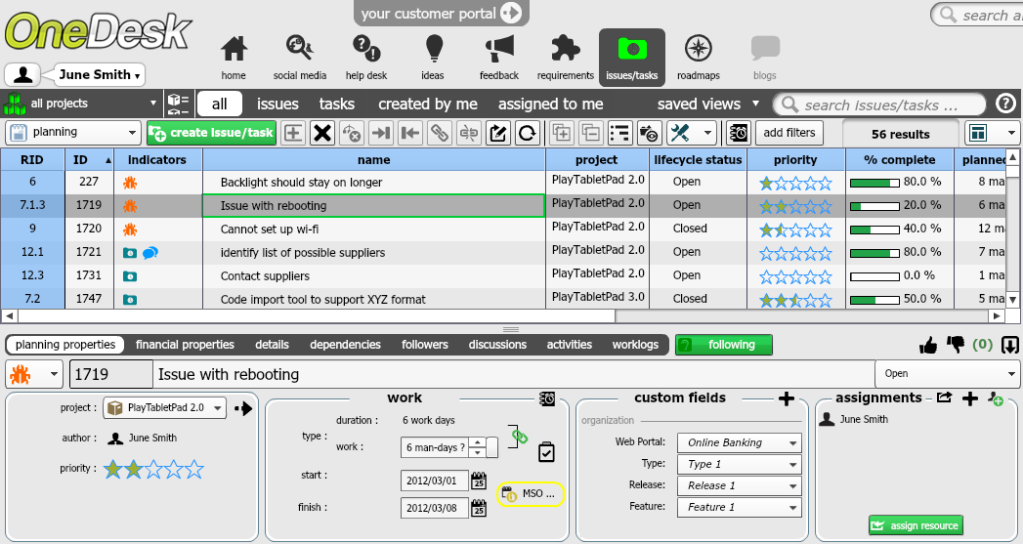This screenshot has height=544, width=1023.
Task: Open the home section
Action: click(x=234, y=58)
